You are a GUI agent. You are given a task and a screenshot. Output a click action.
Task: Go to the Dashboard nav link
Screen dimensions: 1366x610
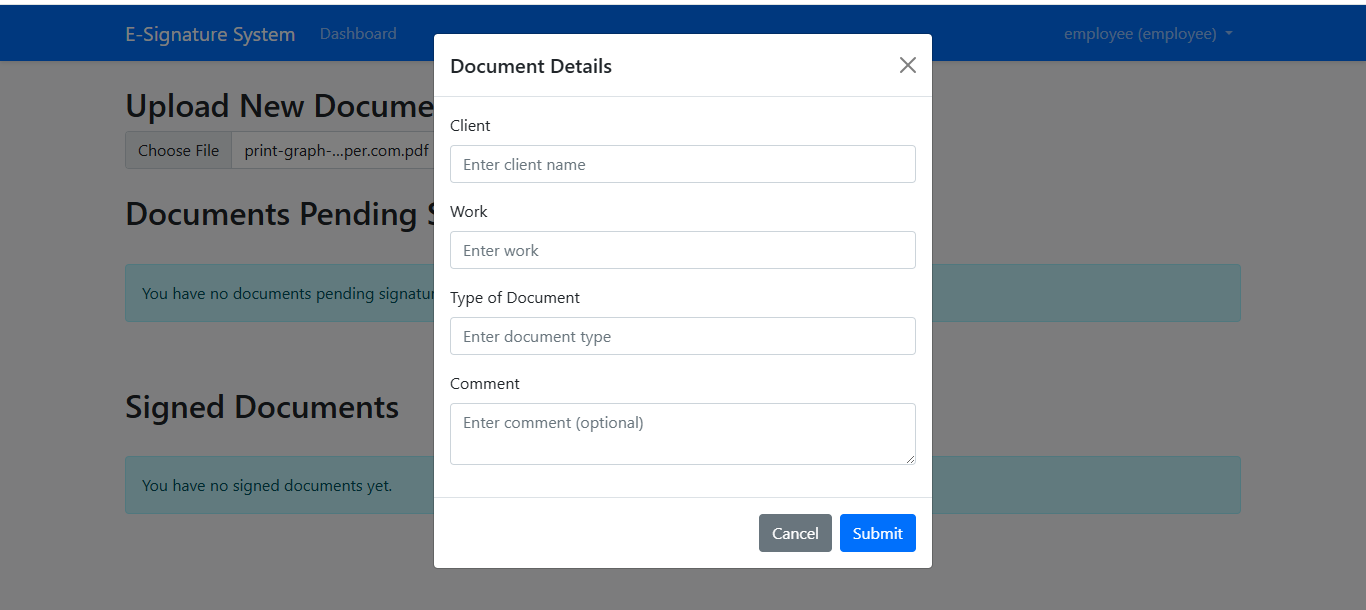click(358, 34)
